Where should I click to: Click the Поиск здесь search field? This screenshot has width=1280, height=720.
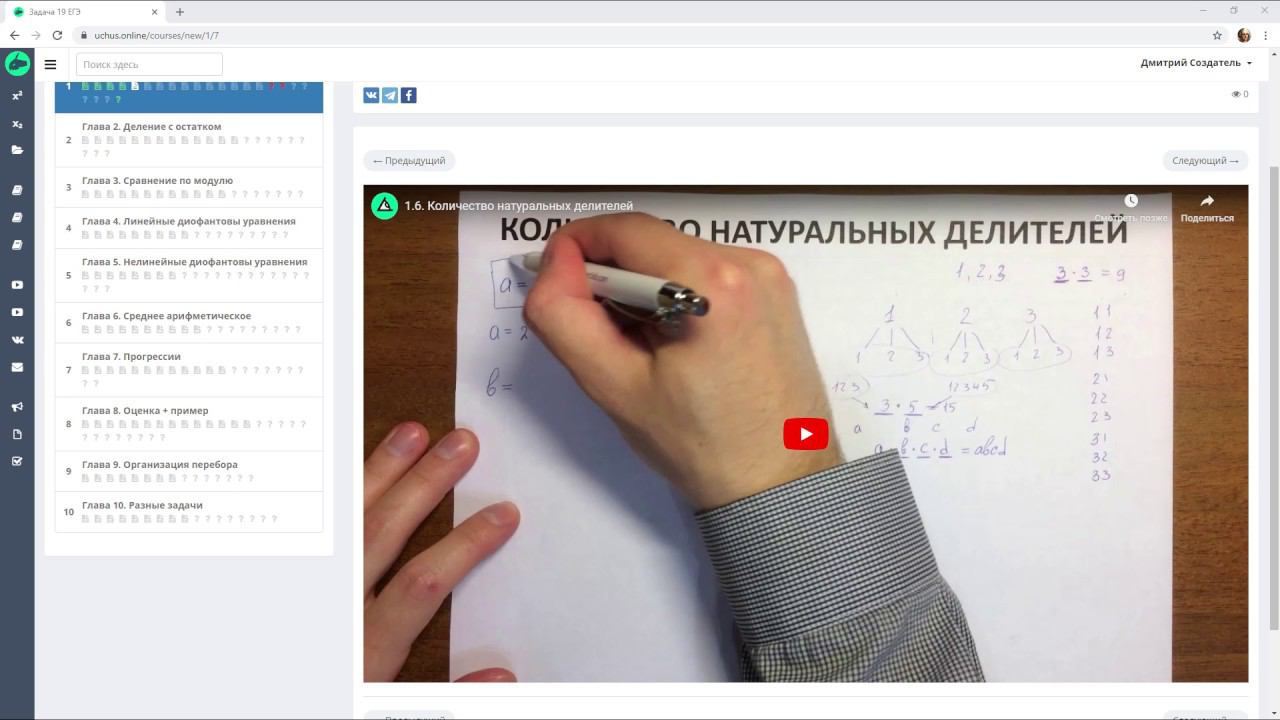click(x=149, y=64)
